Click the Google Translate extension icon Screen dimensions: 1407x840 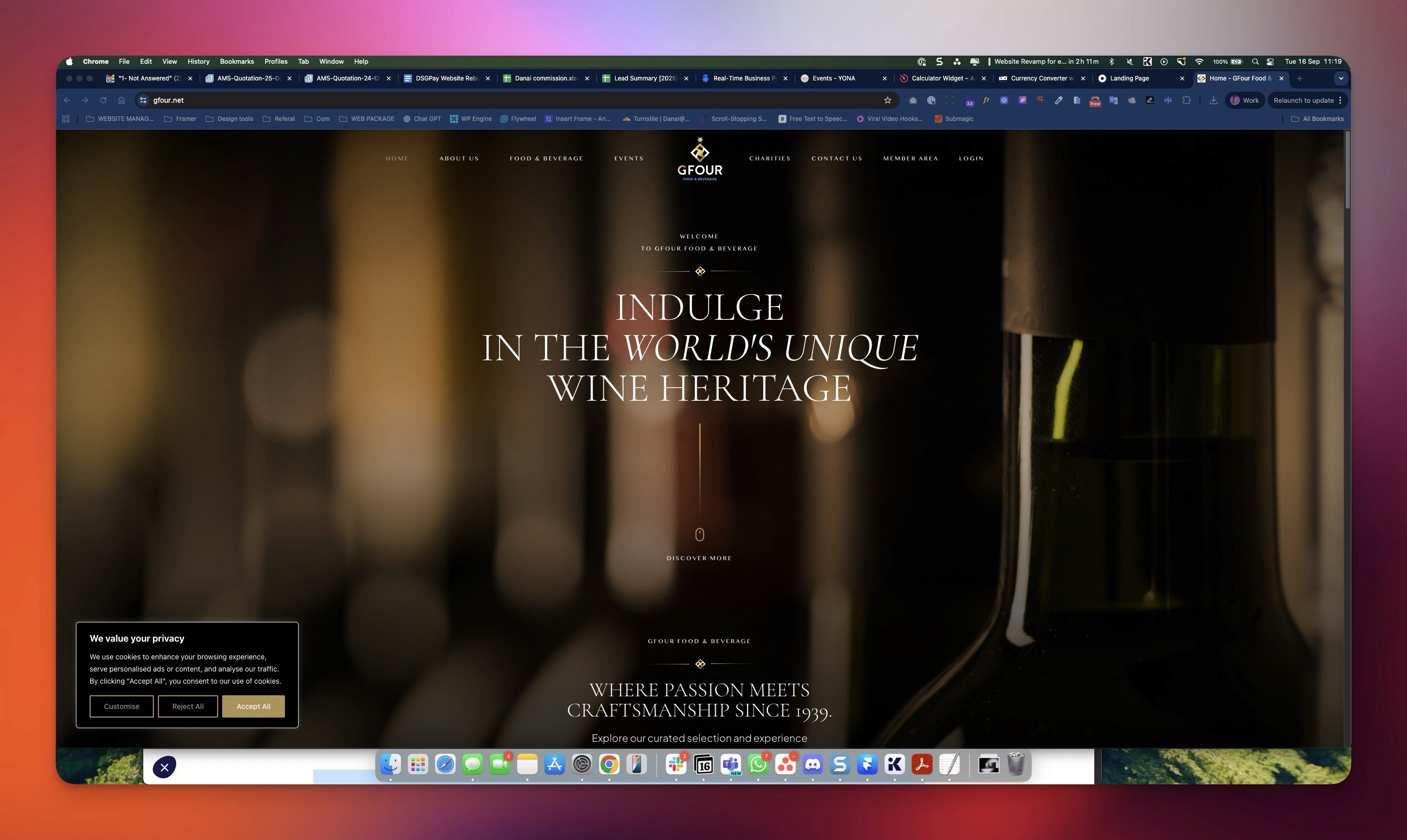1113,100
